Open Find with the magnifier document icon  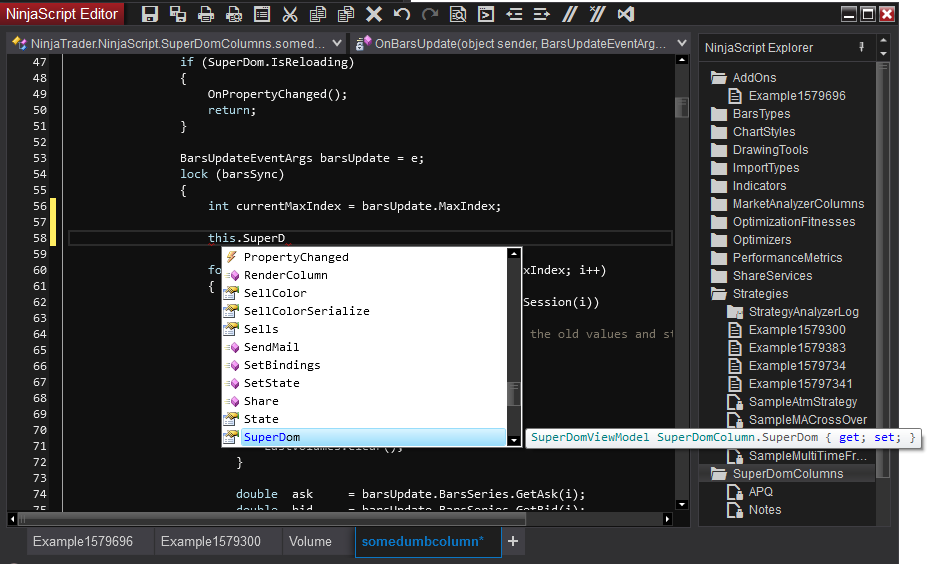click(457, 14)
